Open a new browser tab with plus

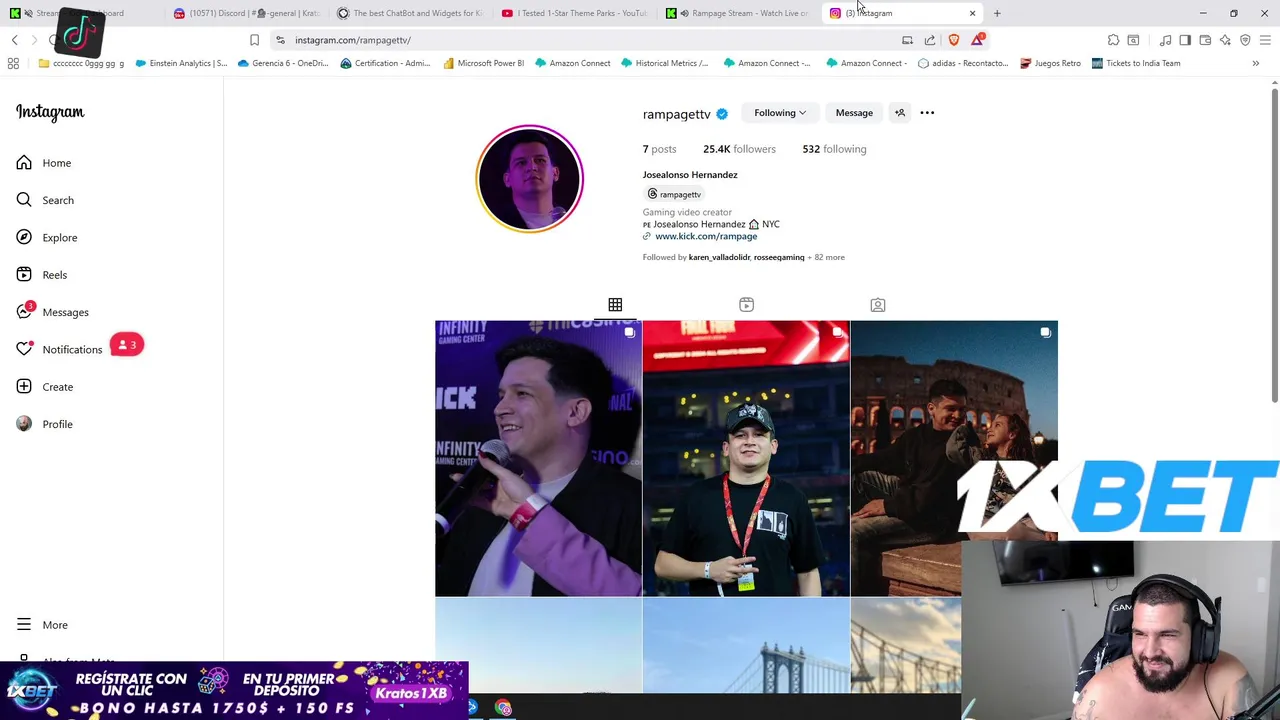pos(997,13)
